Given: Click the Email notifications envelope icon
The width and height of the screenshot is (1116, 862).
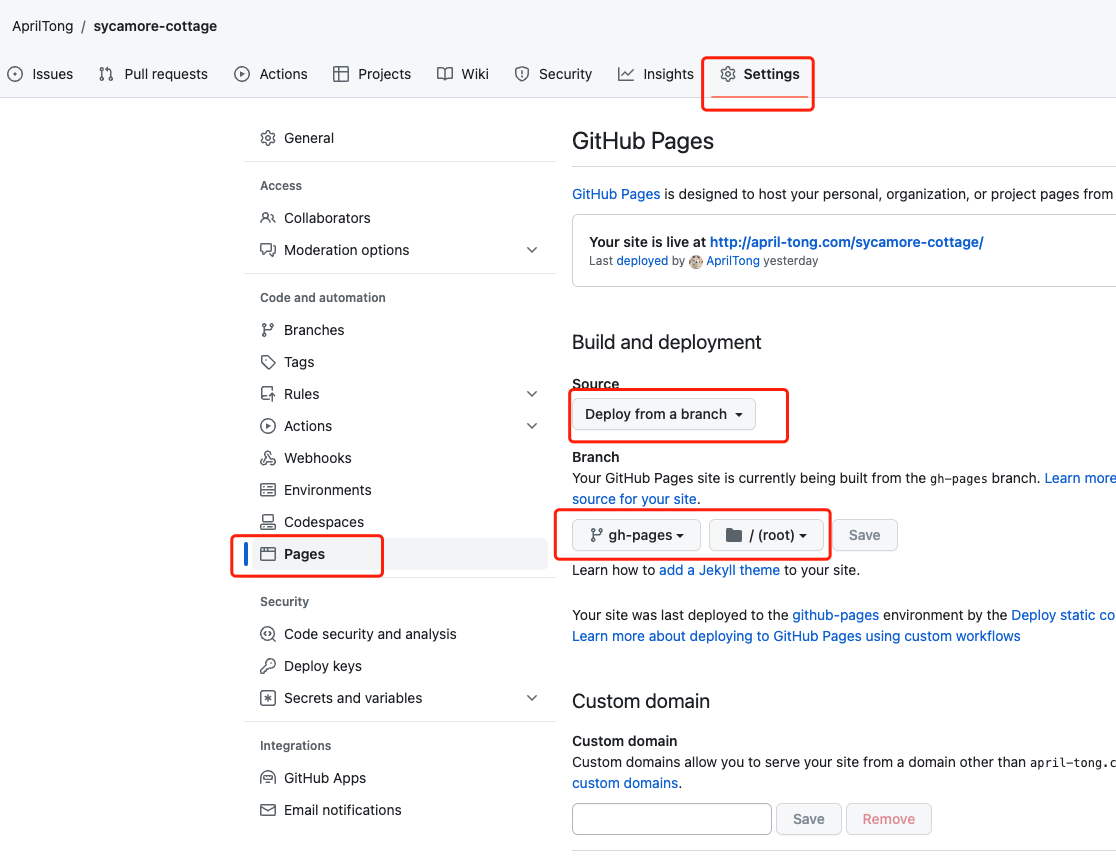Looking at the screenshot, I should (268, 810).
